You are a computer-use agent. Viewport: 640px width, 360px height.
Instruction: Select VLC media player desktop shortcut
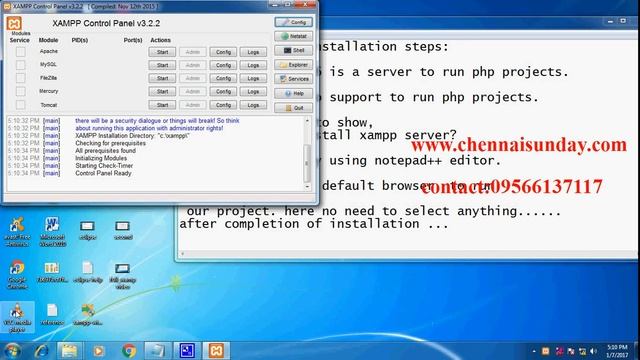17,318
